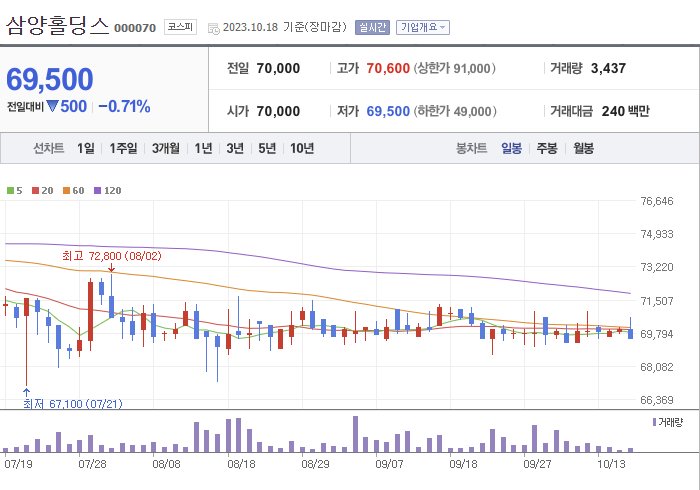The height and width of the screenshot is (490, 700).
Task: Click the 고가 value 70,600
Action: (388, 68)
